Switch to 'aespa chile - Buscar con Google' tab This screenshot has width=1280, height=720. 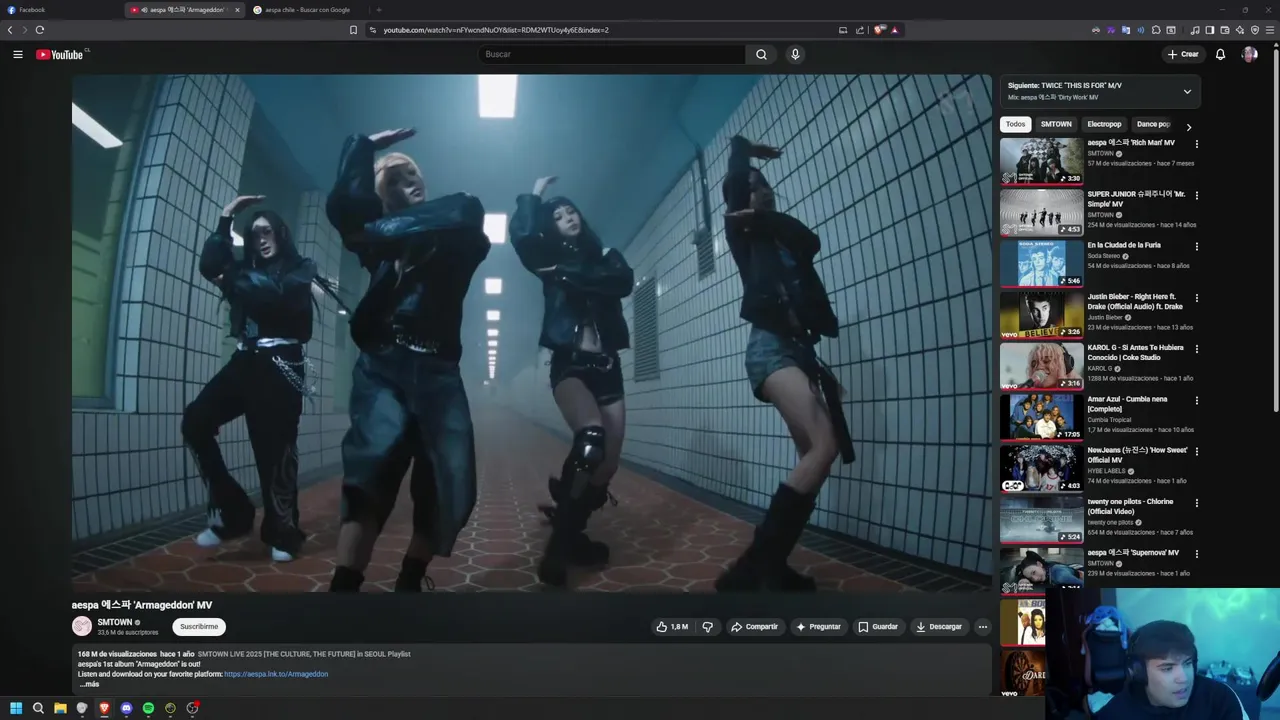307,10
